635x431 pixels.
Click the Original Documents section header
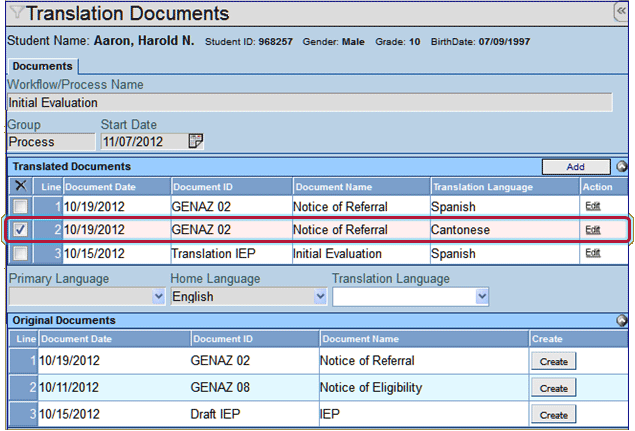(64, 320)
